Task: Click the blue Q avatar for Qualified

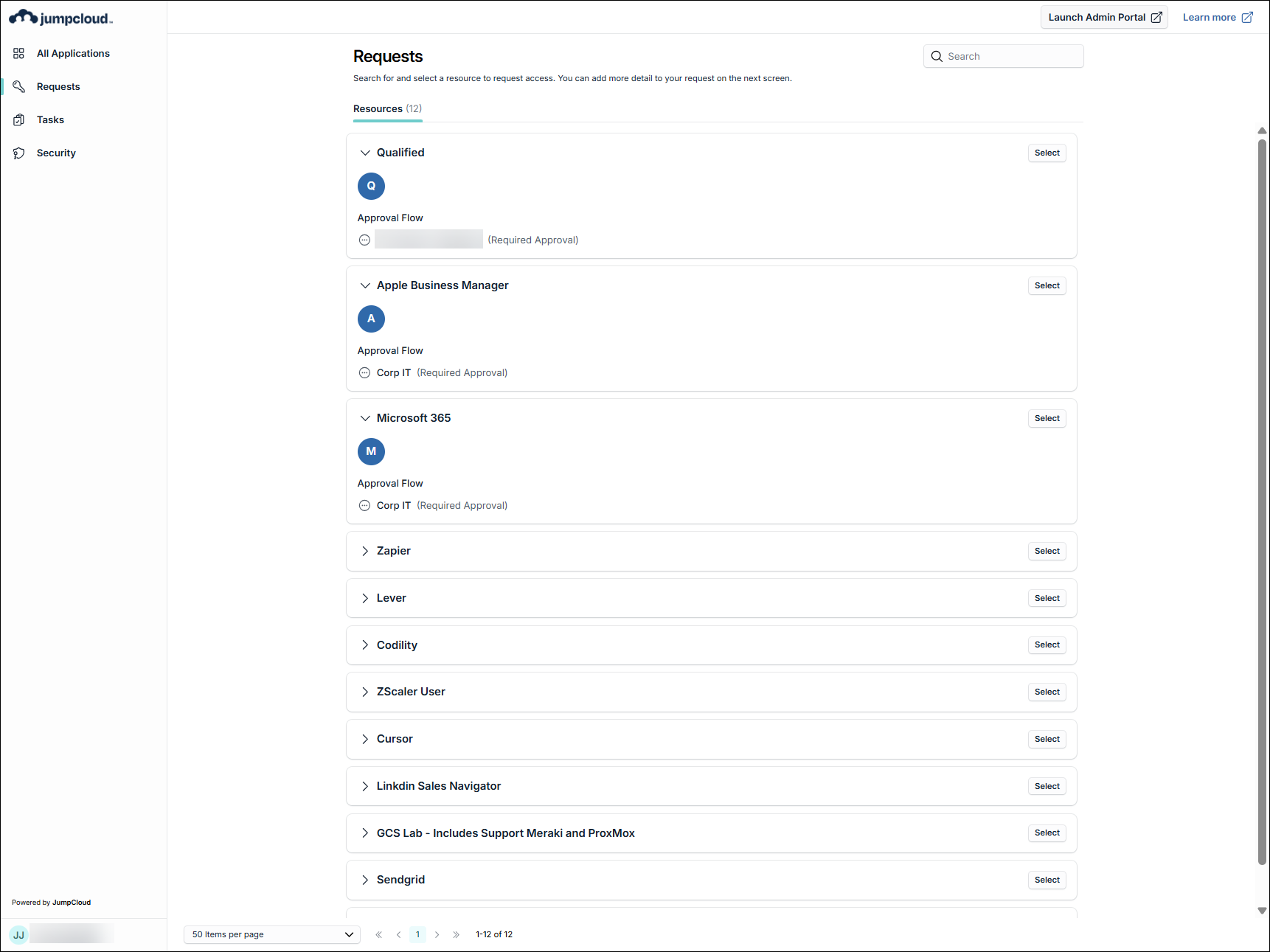Action: pos(371,186)
